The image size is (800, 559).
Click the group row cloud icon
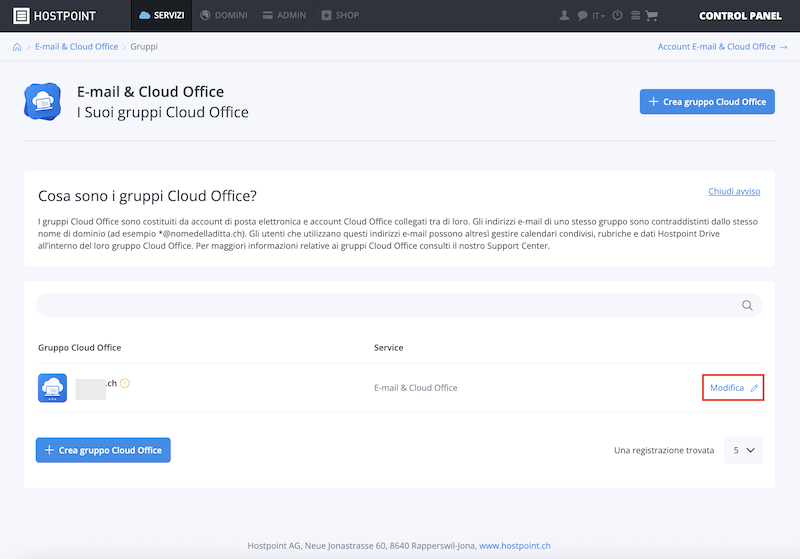tap(53, 388)
